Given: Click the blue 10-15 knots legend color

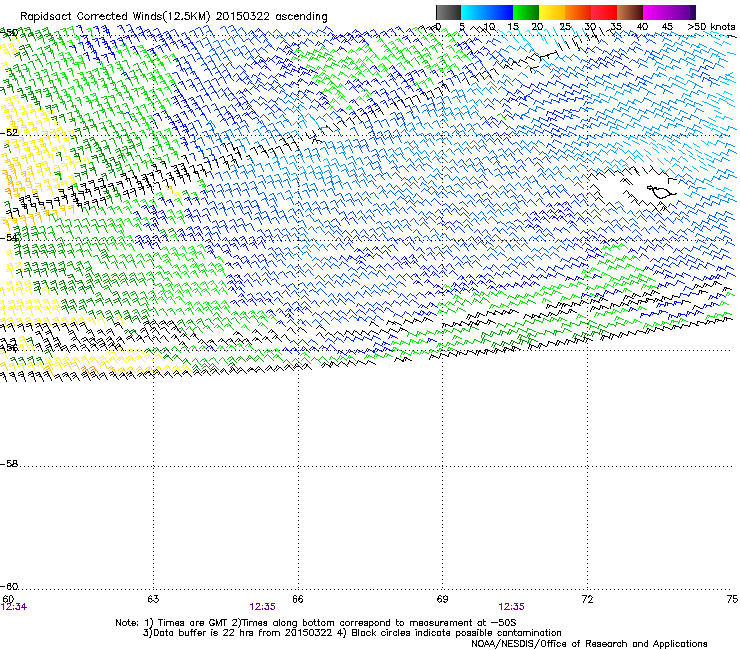Looking at the screenshot, I should pyautogui.click(x=500, y=12).
